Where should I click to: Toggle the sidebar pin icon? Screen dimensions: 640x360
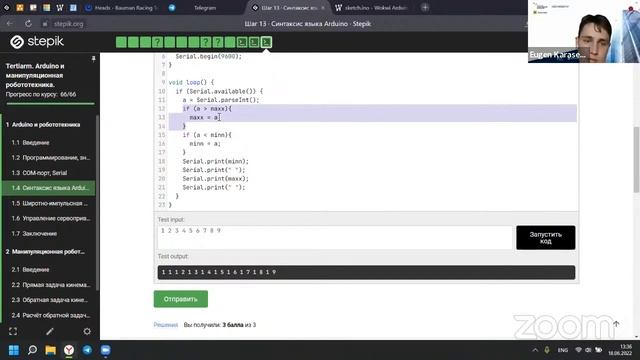tap(93, 60)
